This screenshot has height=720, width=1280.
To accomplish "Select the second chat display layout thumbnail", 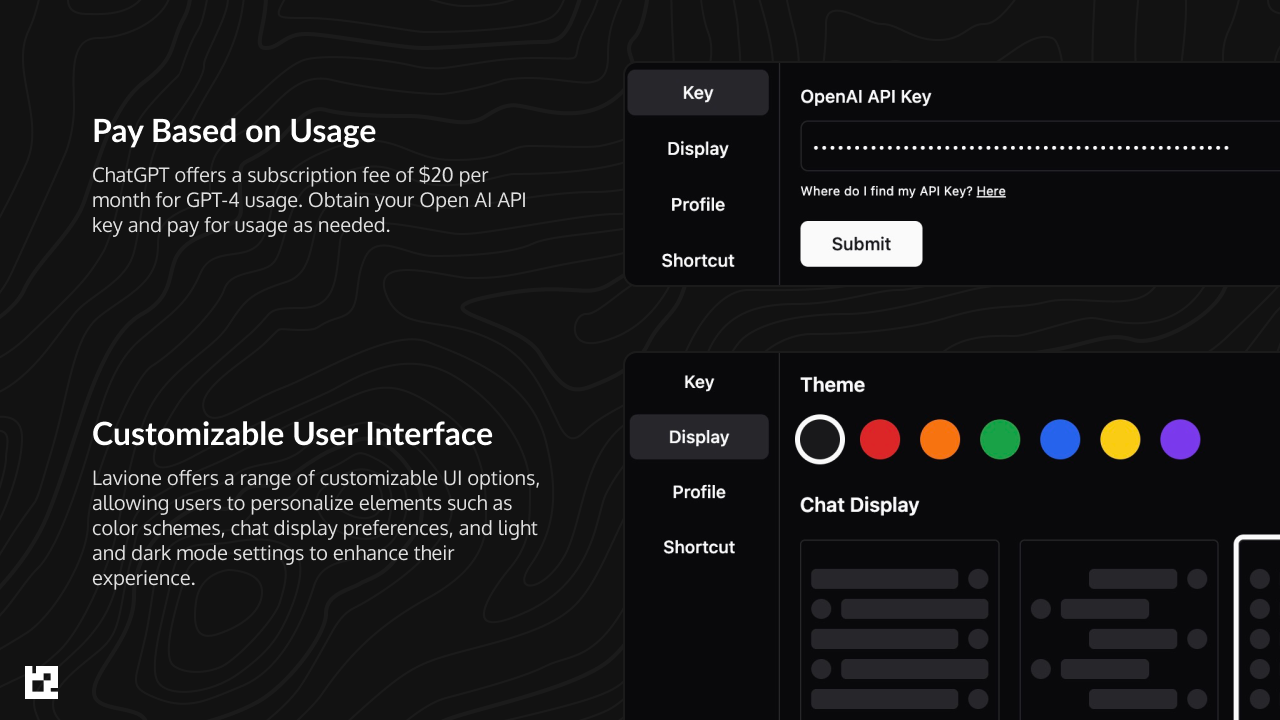I will point(1119,630).
